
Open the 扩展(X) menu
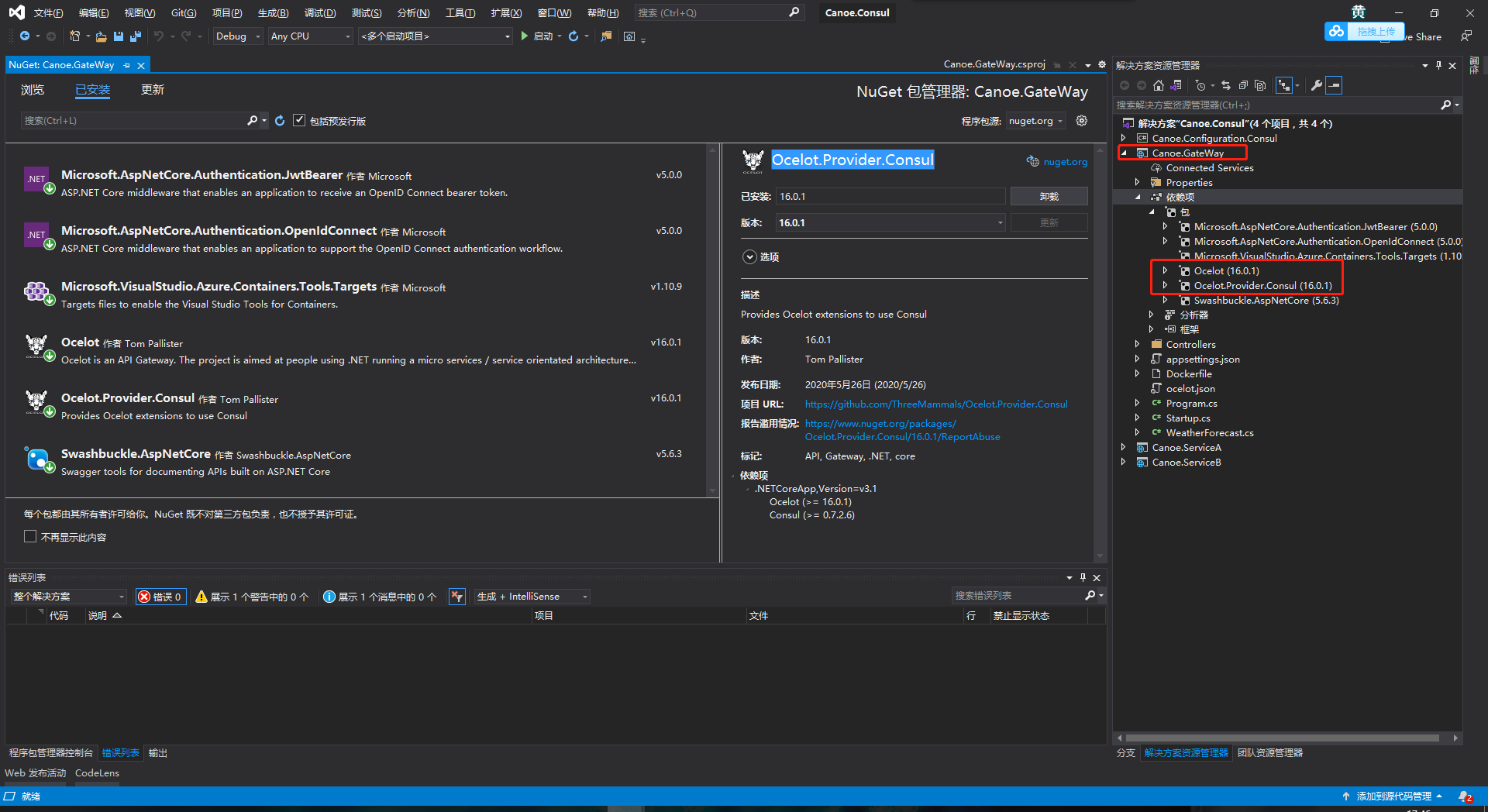coord(506,12)
